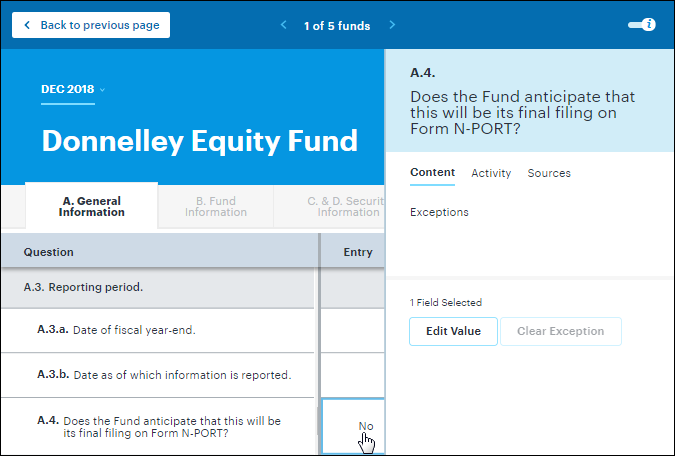Select the Content tab in side panel
This screenshot has height=456, width=675.
point(432,173)
